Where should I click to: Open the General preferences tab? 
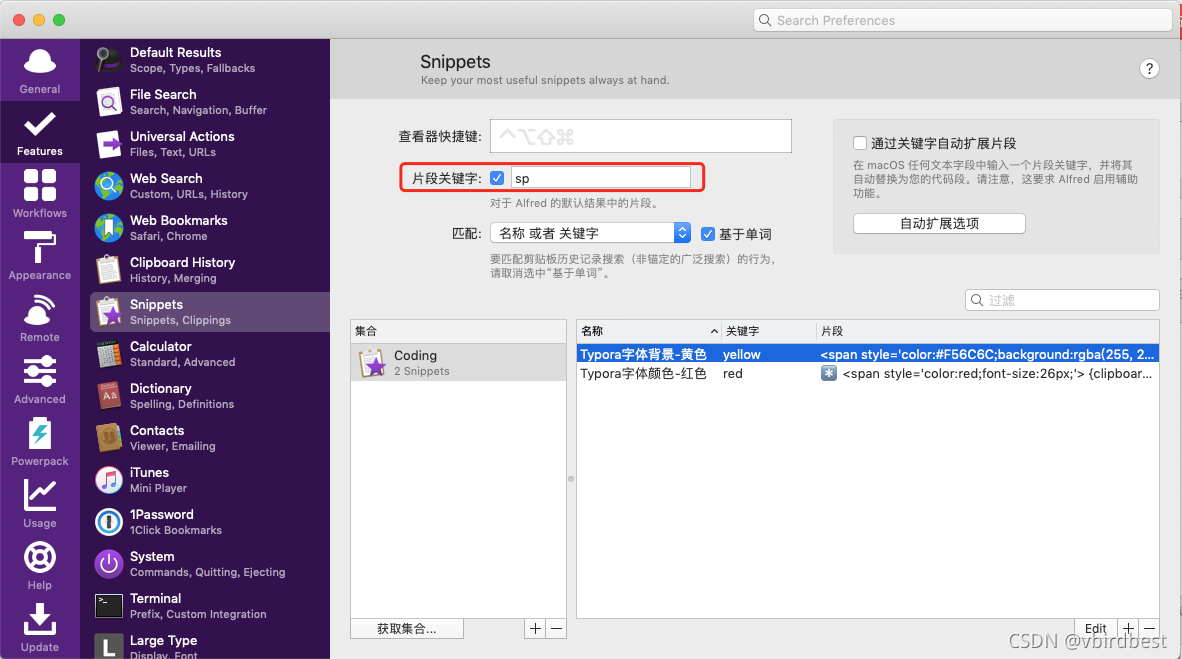point(39,70)
